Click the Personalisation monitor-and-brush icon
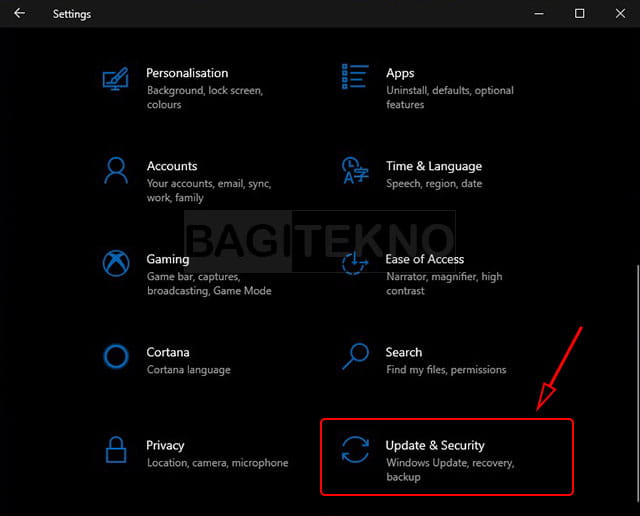This screenshot has width=640, height=516. click(116, 79)
